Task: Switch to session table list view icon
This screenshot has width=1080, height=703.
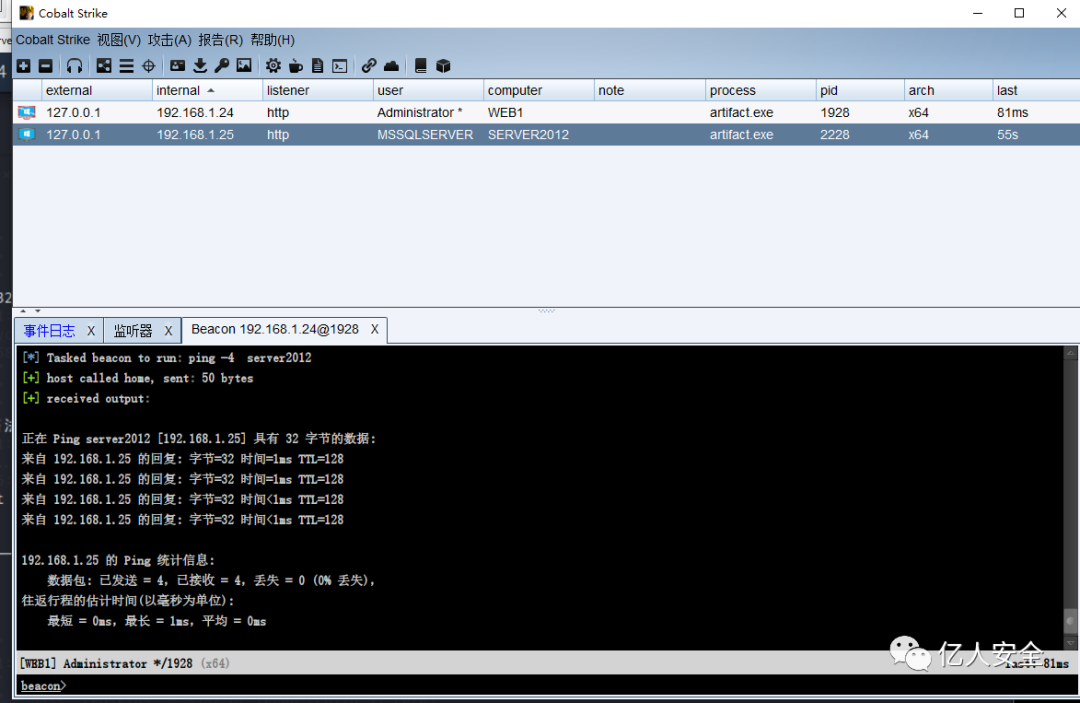Action: click(126, 66)
